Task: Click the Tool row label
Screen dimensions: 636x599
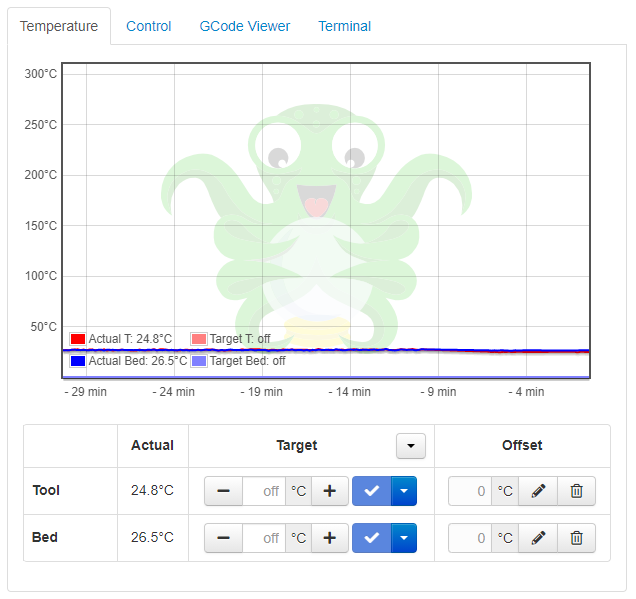Action: 46,491
